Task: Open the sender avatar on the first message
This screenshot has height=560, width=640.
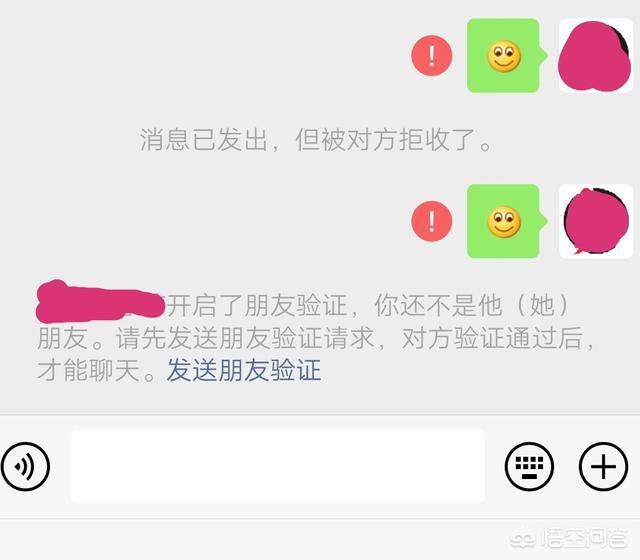Action: point(596,56)
